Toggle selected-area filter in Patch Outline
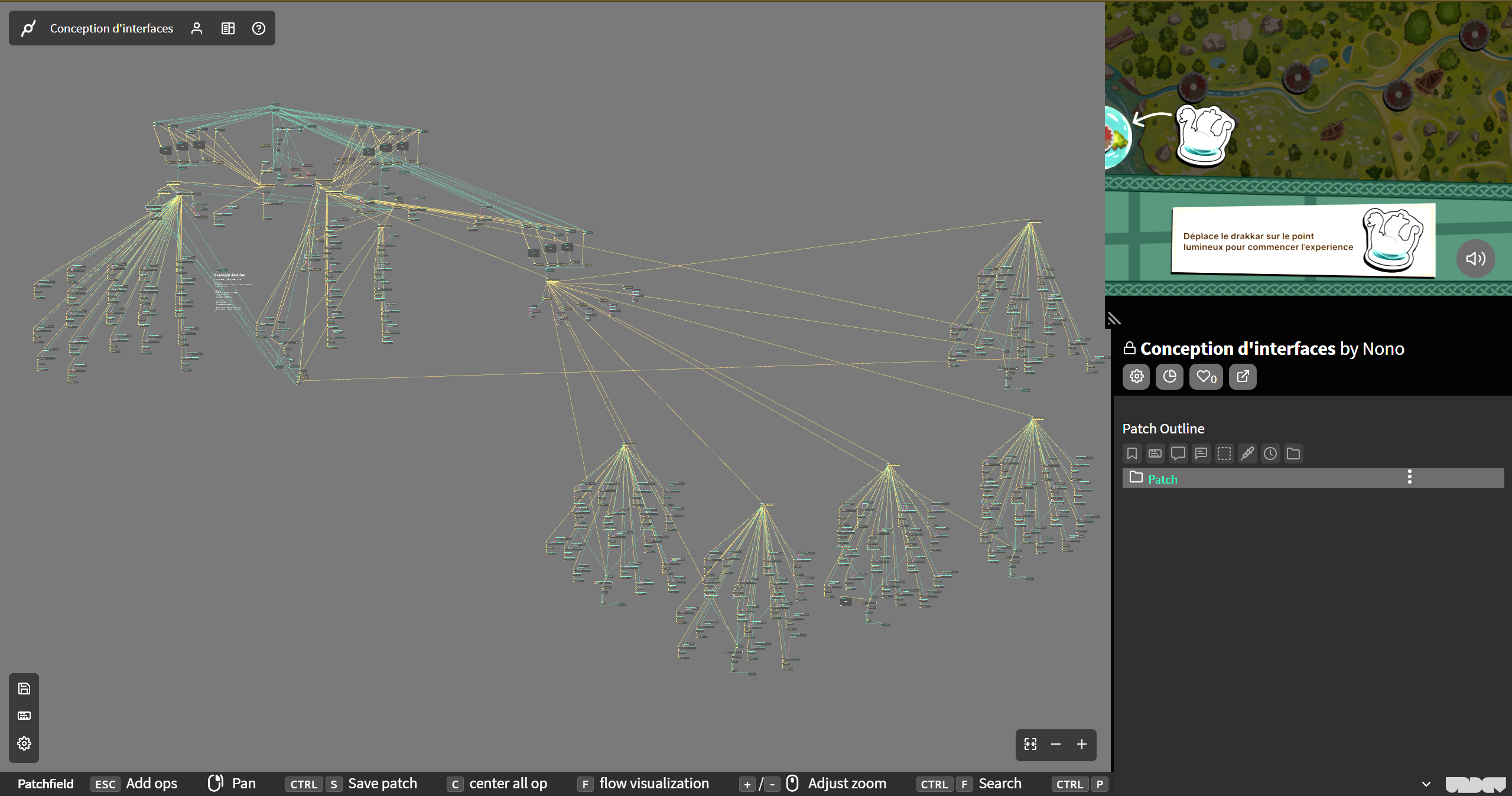 (x=1224, y=454)
